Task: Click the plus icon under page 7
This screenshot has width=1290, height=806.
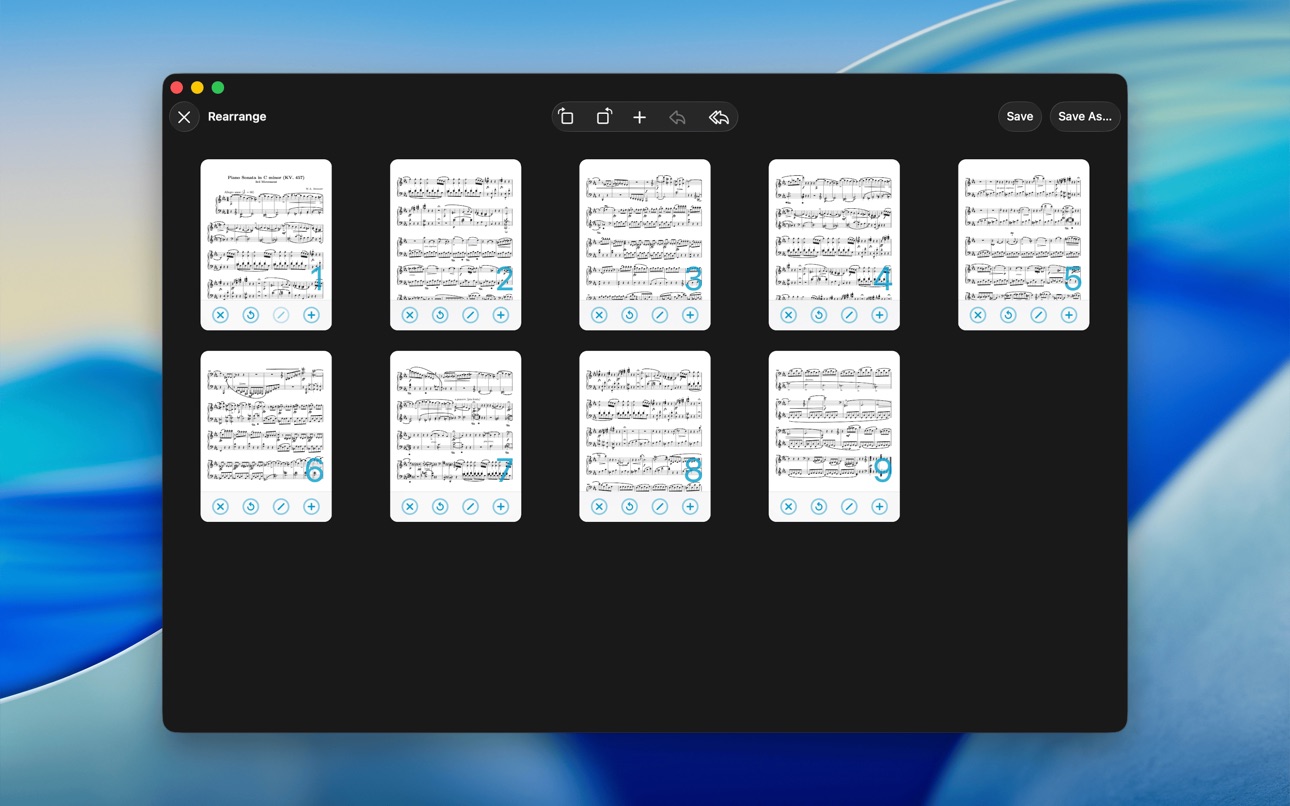Action: [501, 507]
